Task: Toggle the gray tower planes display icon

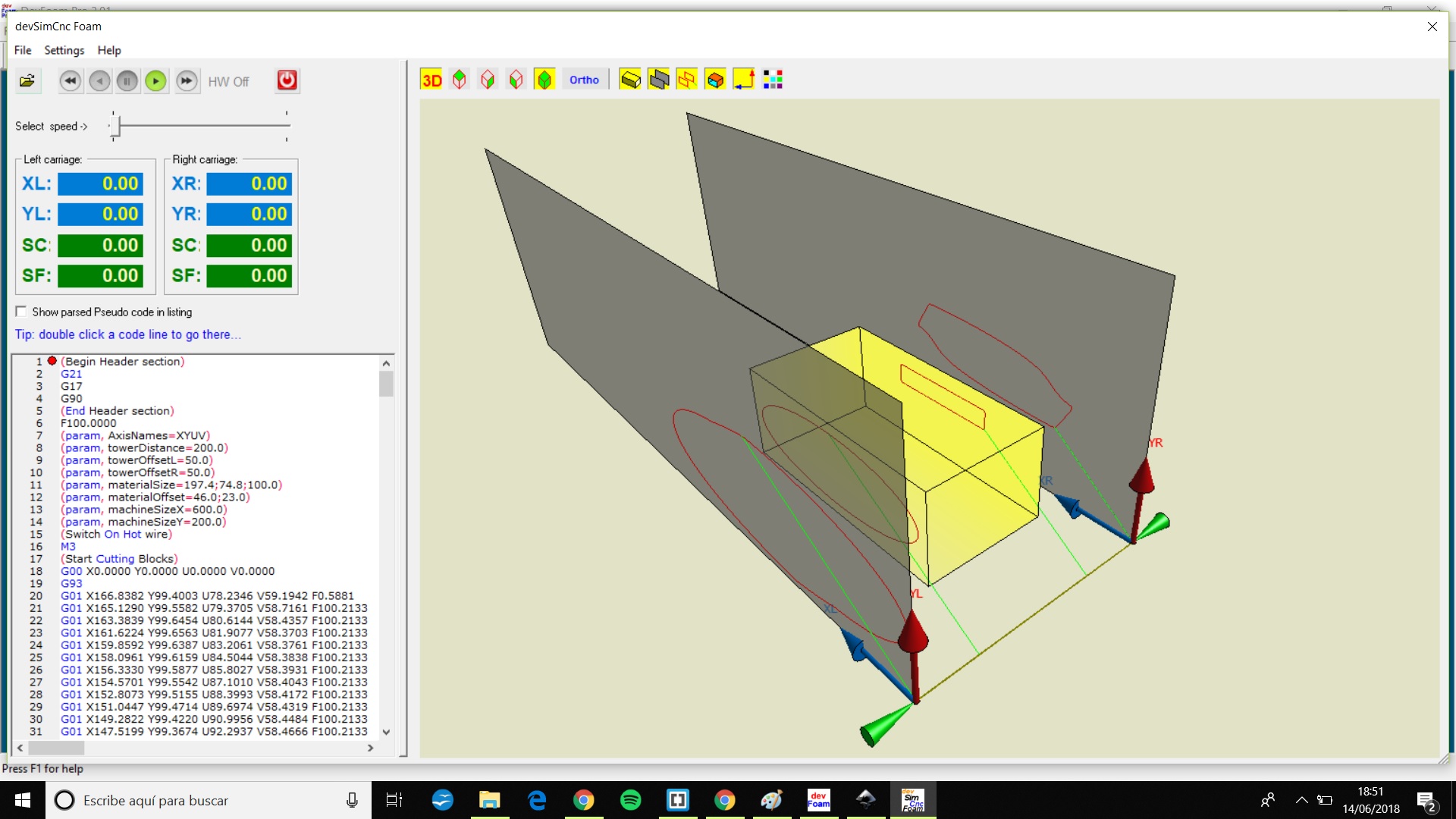Action: (x=658, y=80)
